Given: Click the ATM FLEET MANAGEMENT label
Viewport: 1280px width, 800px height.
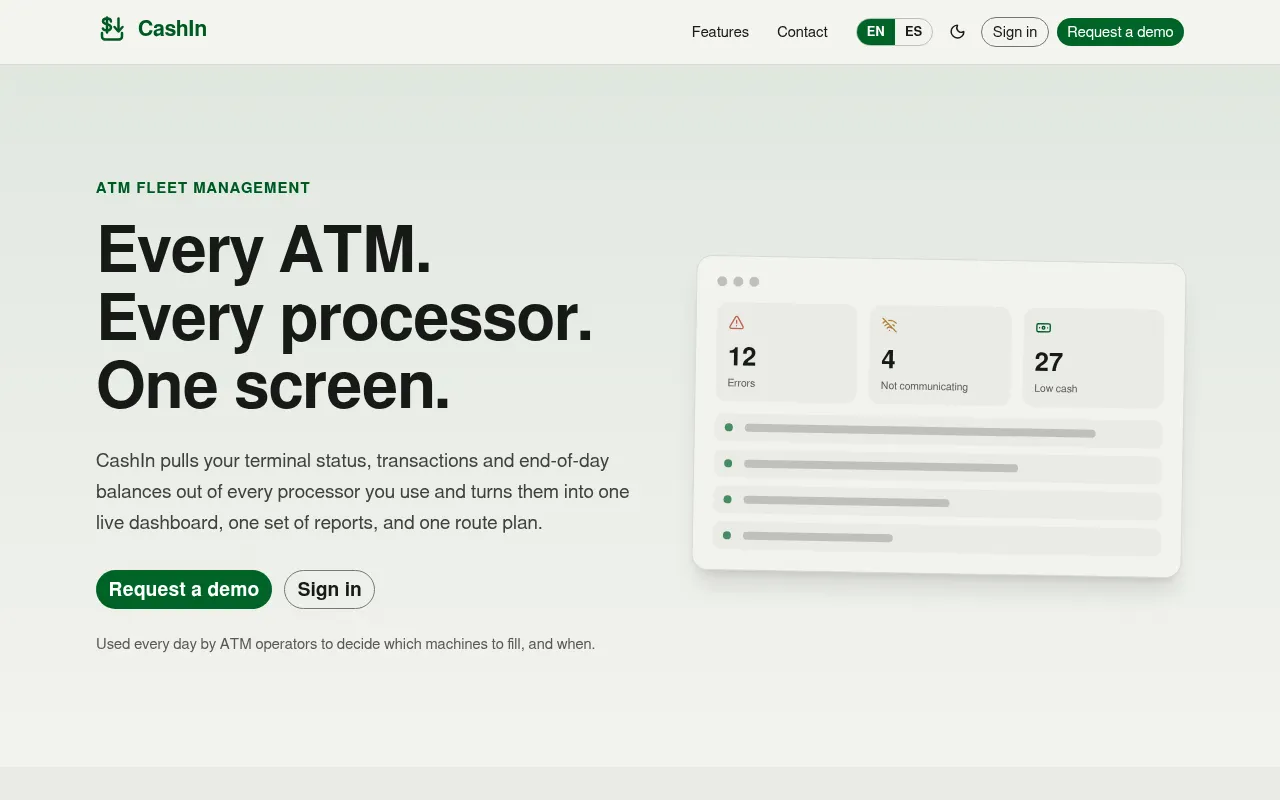Looking at the screenshot, I should point(203,188).
